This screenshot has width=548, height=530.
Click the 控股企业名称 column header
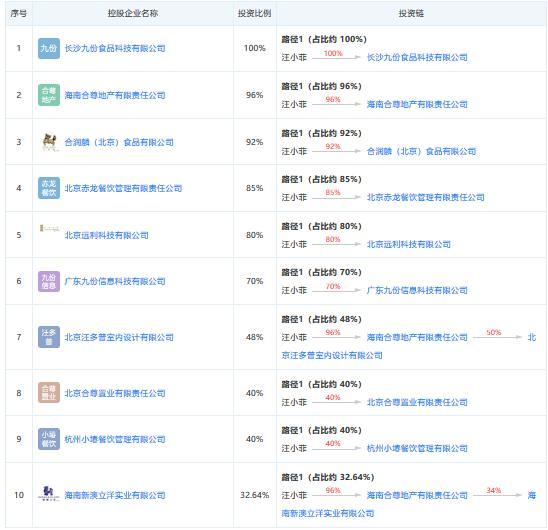tap(133, 13)
